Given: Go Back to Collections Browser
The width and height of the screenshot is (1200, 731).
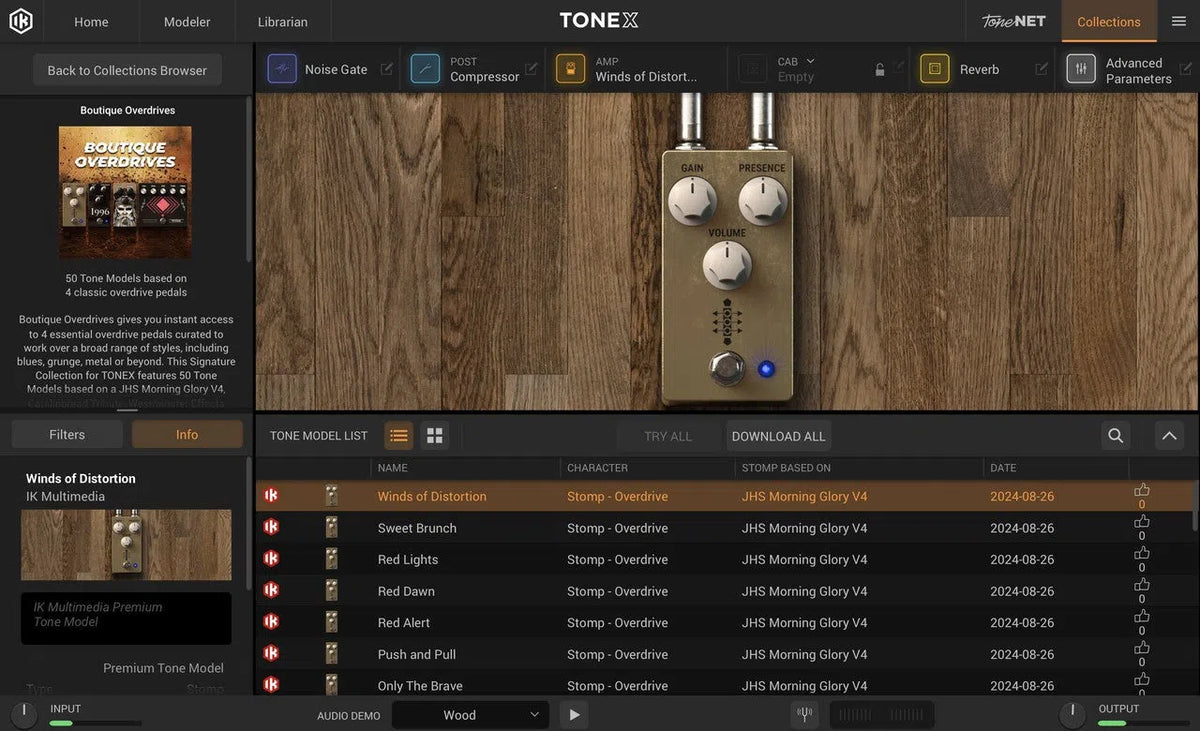Looking at the screenshot, I should click(x=126, y=70).
